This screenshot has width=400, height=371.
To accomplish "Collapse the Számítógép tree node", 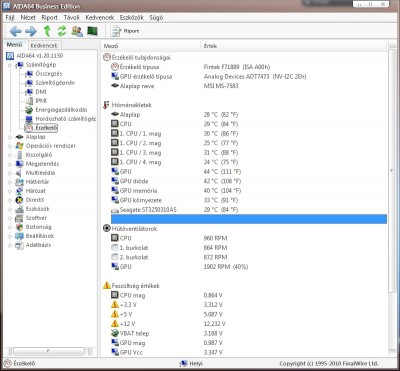I will click(x=10, y=65).
